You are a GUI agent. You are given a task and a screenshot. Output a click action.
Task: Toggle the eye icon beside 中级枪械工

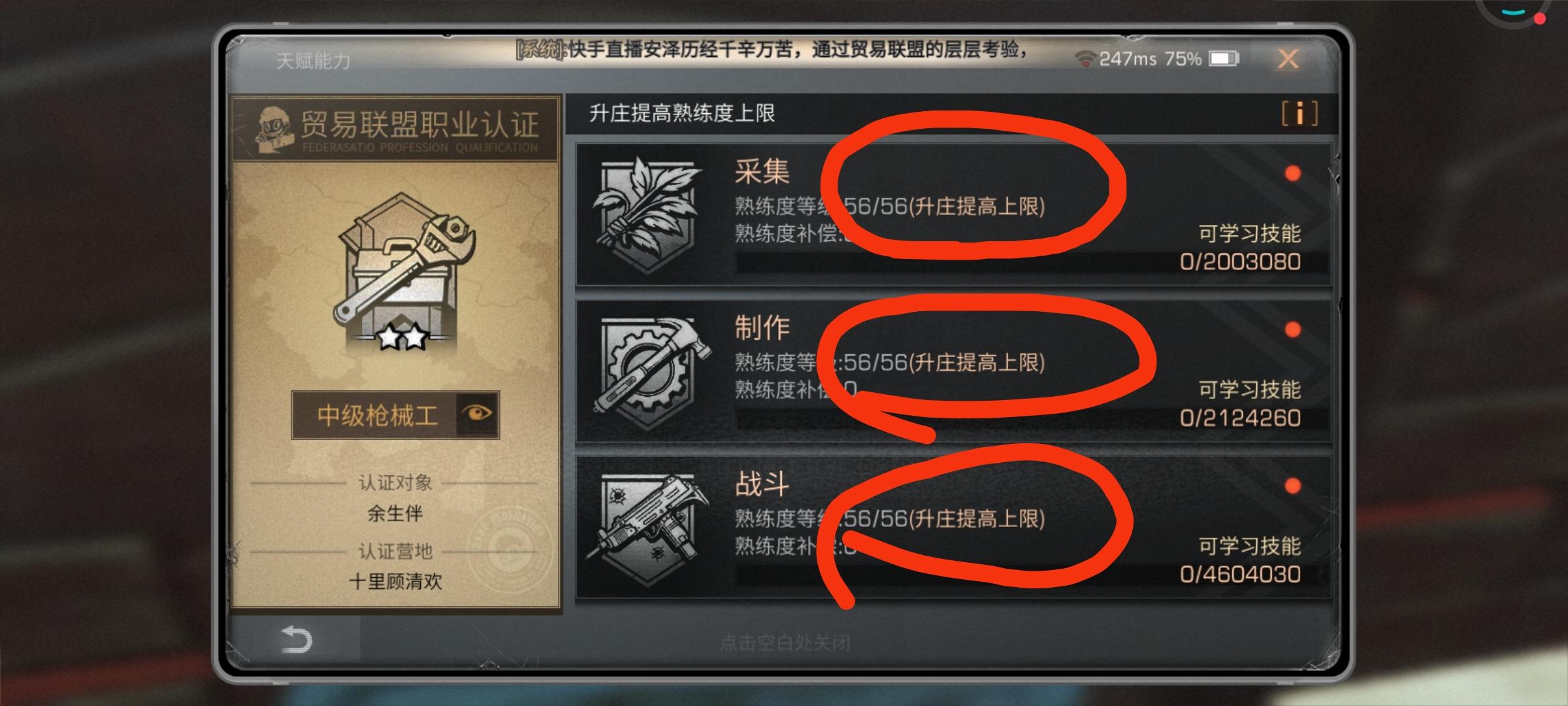pos(477,414)
